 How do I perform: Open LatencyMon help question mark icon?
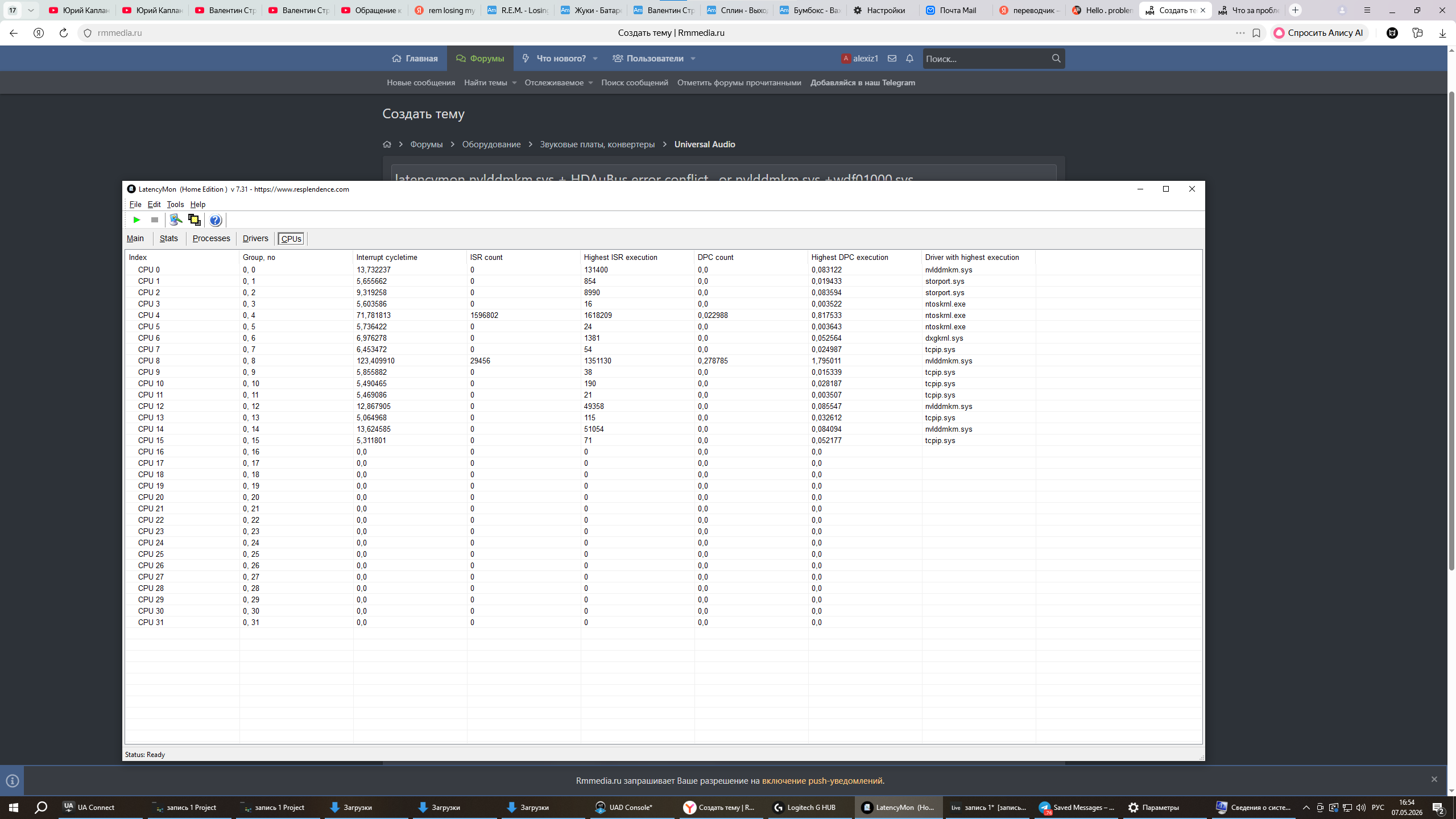point(215,220)
